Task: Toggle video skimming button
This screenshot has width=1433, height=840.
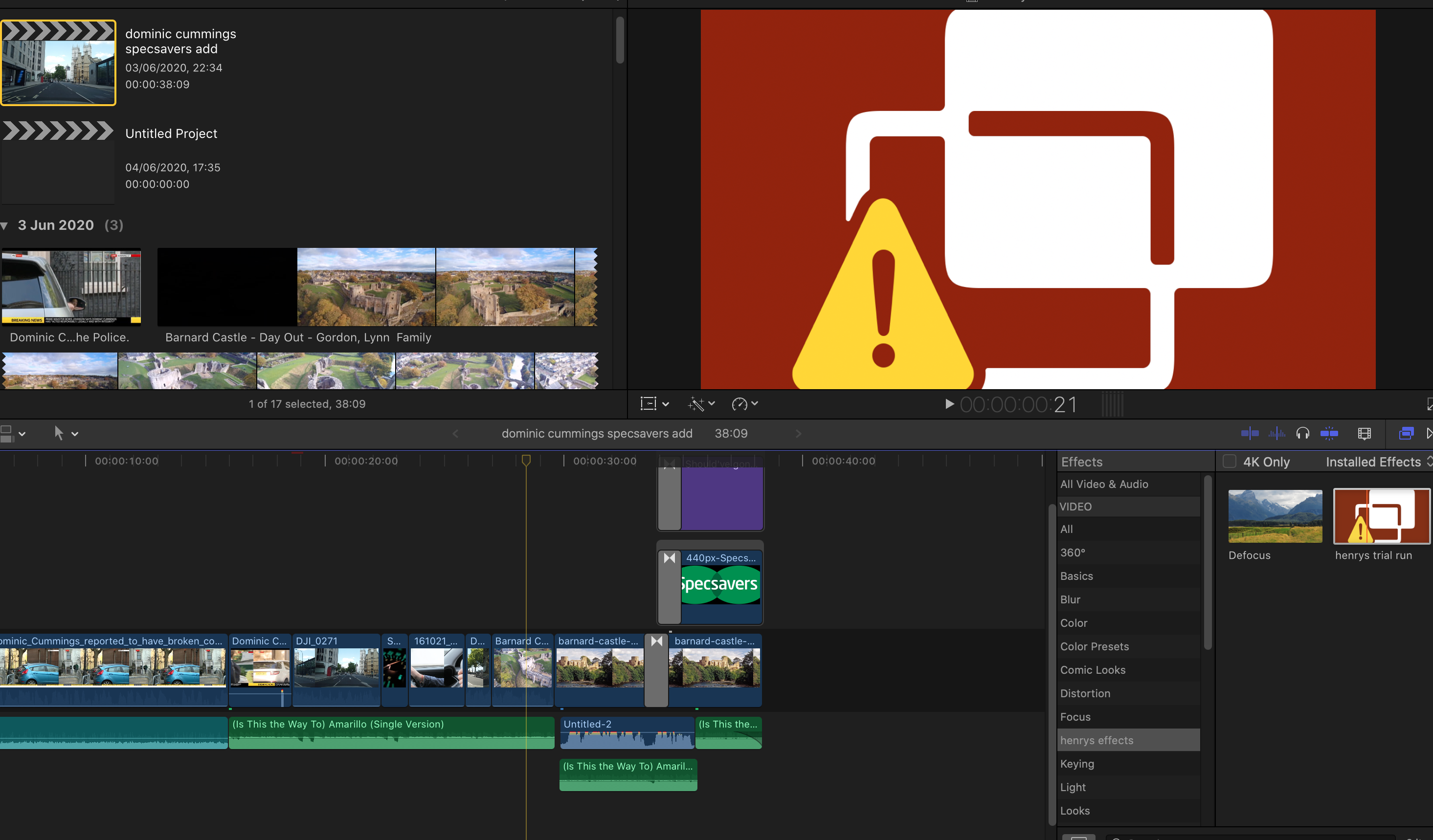Action: [x=1249, y=434]
